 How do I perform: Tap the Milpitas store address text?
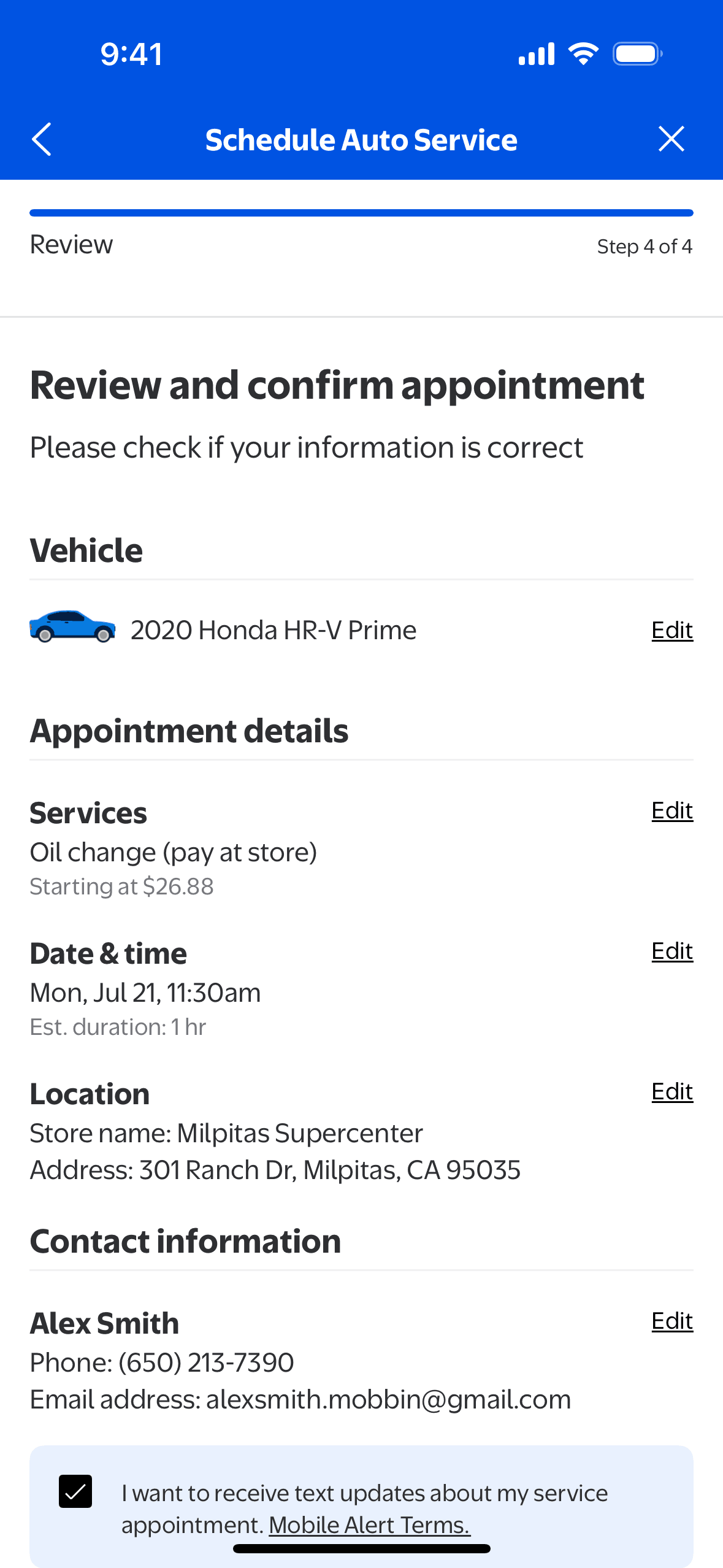275,1170
